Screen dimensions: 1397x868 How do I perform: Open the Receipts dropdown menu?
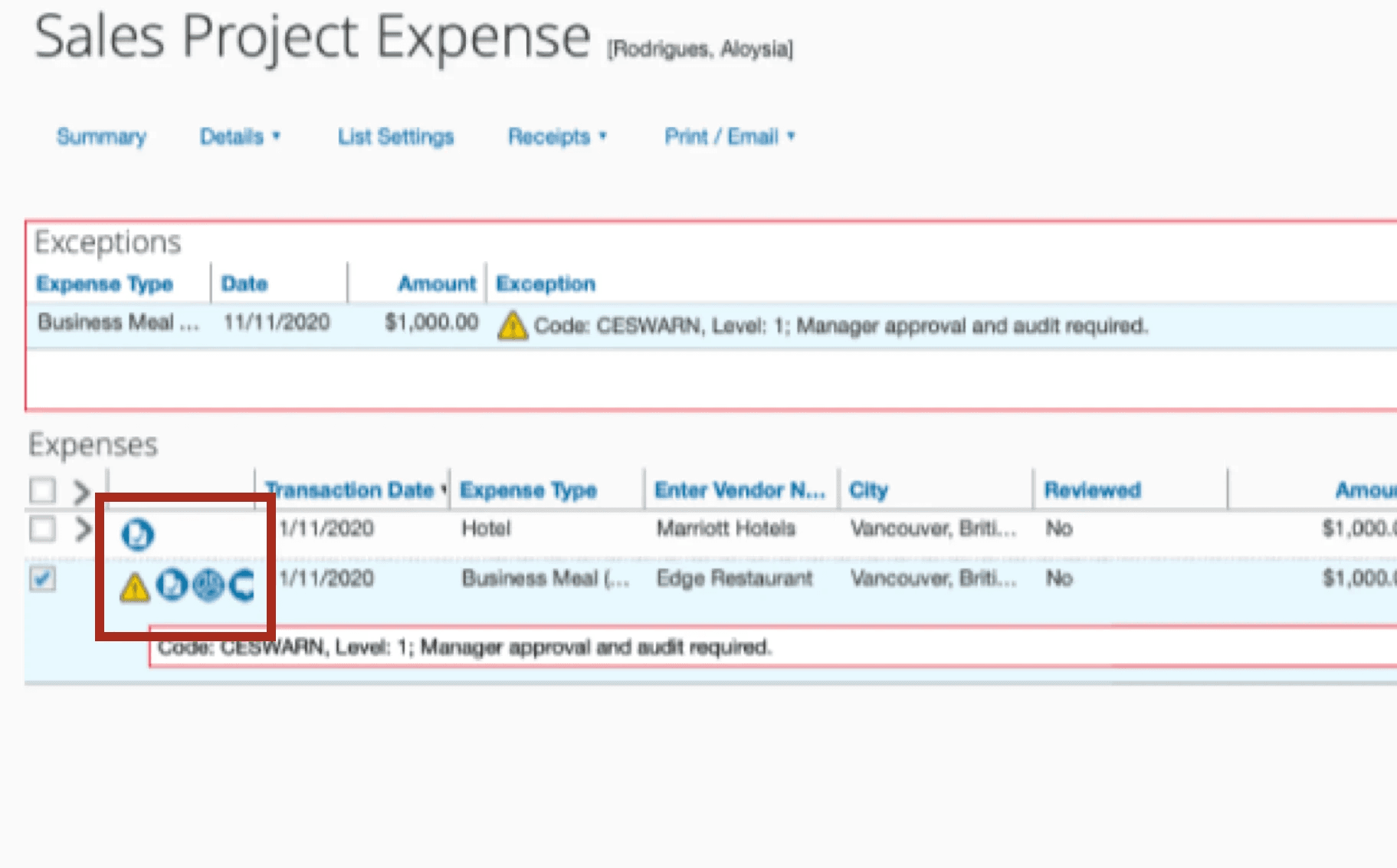click(557, 137)
